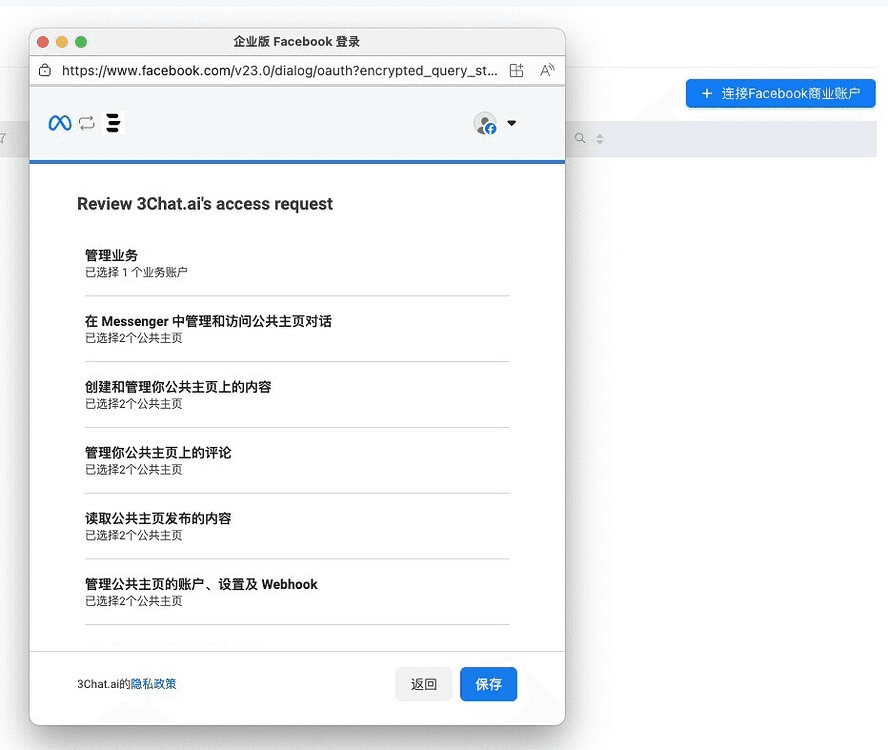Screen dimensions: 888x750
Task: Click the Meta logo icon
Action: click(60, 123)
